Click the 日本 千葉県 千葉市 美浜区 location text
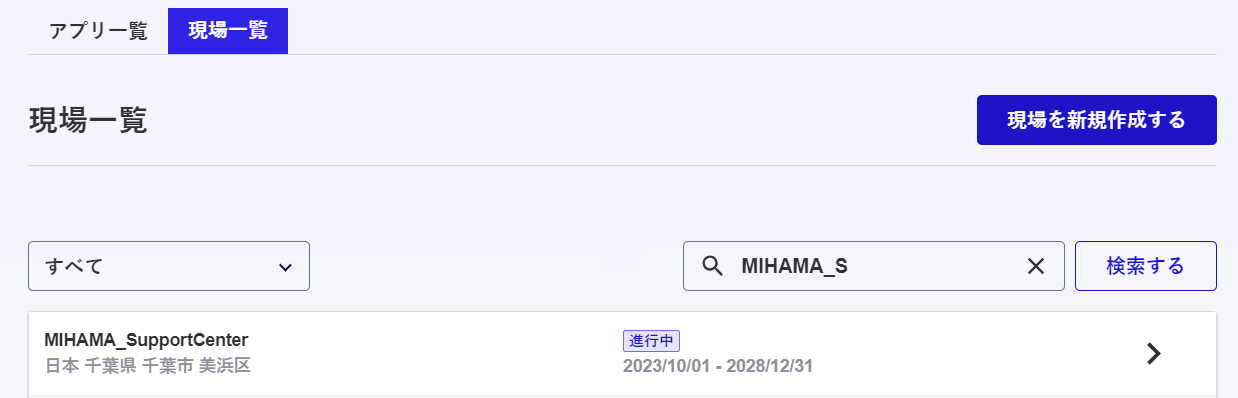The width and height of the screenshot is (1238, 398). (148, 365)
